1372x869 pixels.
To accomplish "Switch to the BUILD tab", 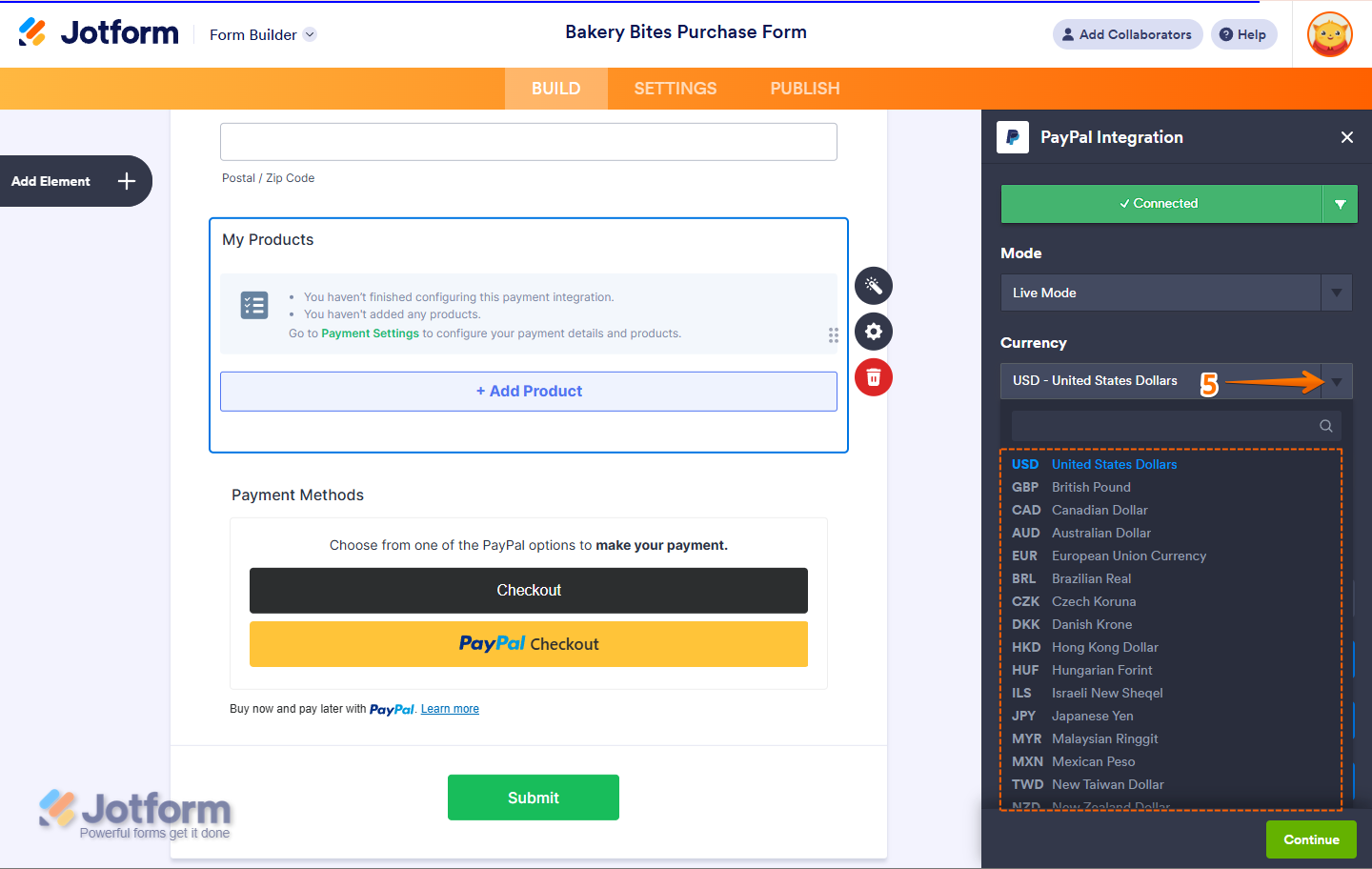I will (x=556, y=89).
